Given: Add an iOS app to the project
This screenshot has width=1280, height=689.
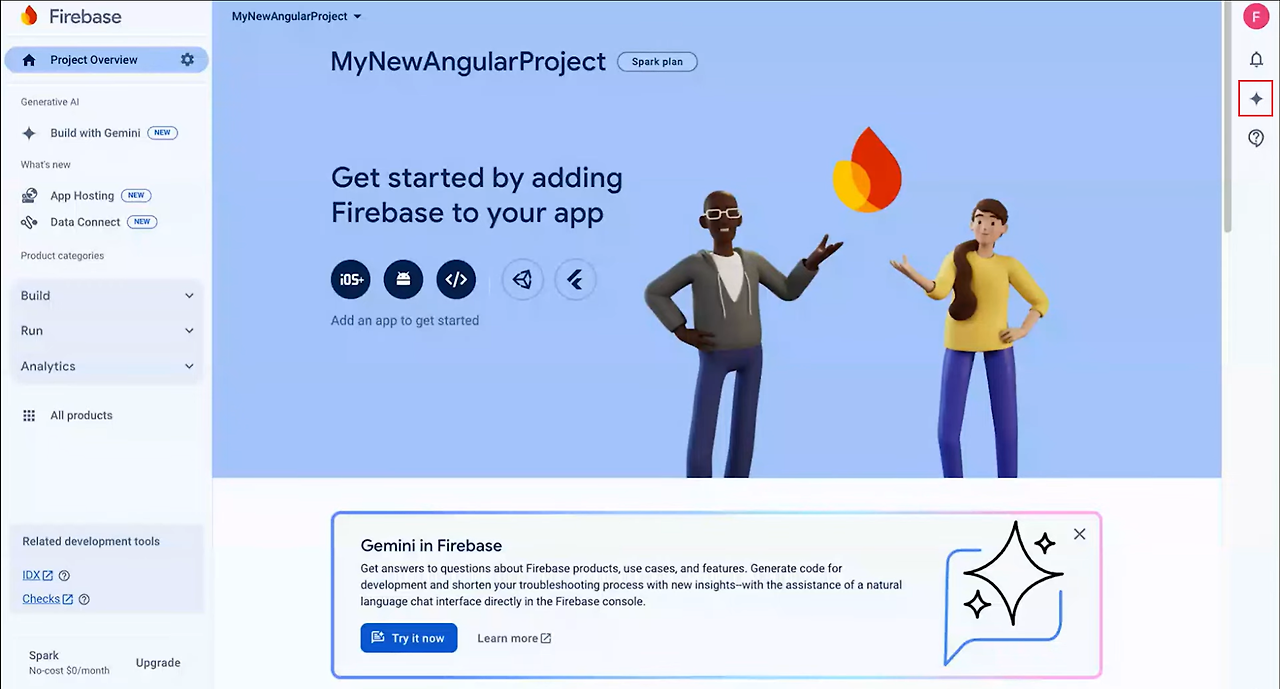Looking at the screenshot, I should point(351,280).
